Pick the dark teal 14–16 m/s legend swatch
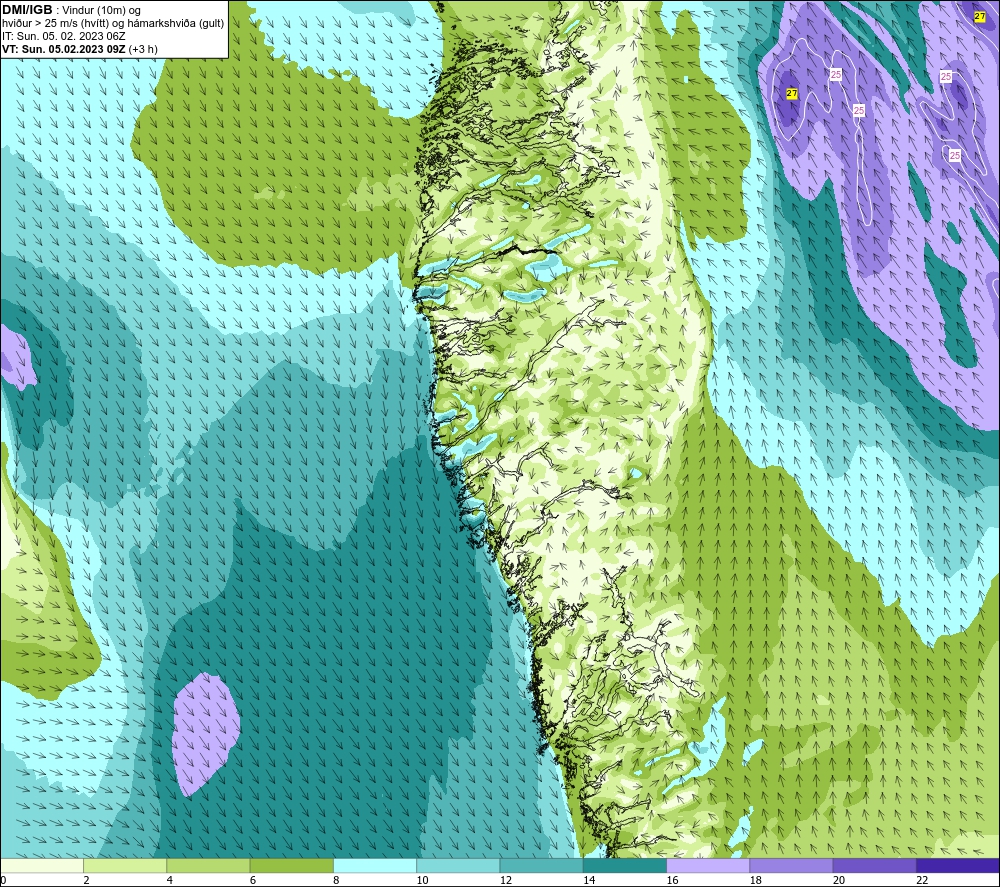 pos(625,865)
